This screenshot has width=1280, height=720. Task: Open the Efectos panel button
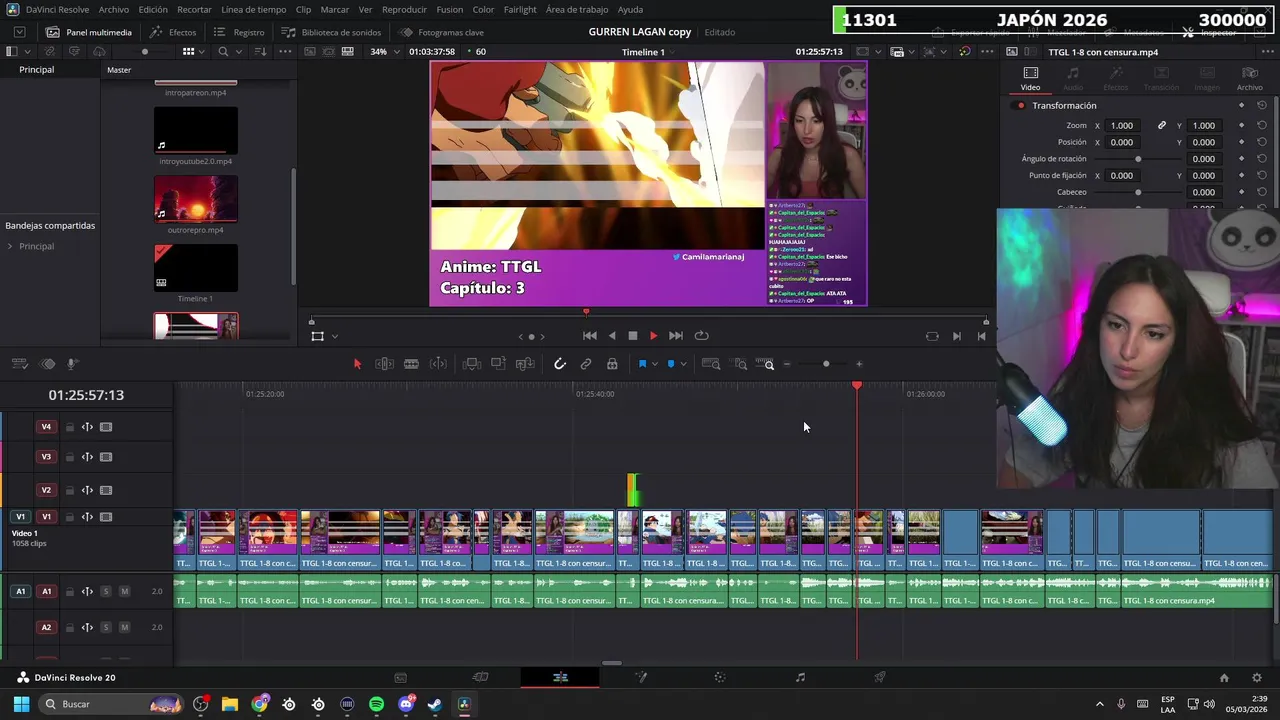pyautogui.click(x=173, y=32)
